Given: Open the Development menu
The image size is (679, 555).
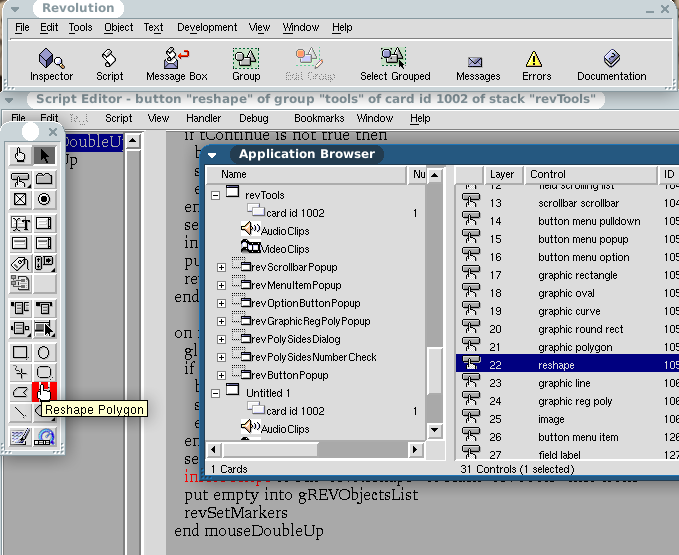Looking at the screenshot, I should (x=207, y=28).
